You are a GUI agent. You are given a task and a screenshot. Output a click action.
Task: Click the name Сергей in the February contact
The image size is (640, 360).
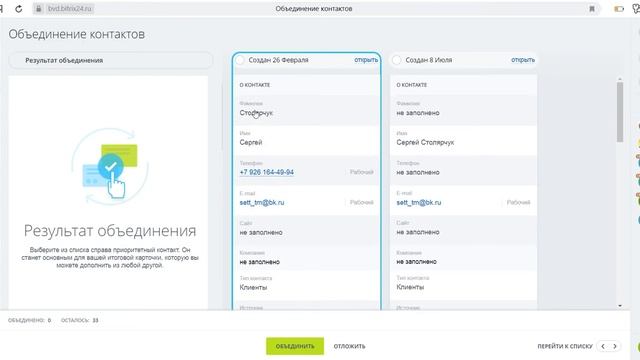(251, 142)
